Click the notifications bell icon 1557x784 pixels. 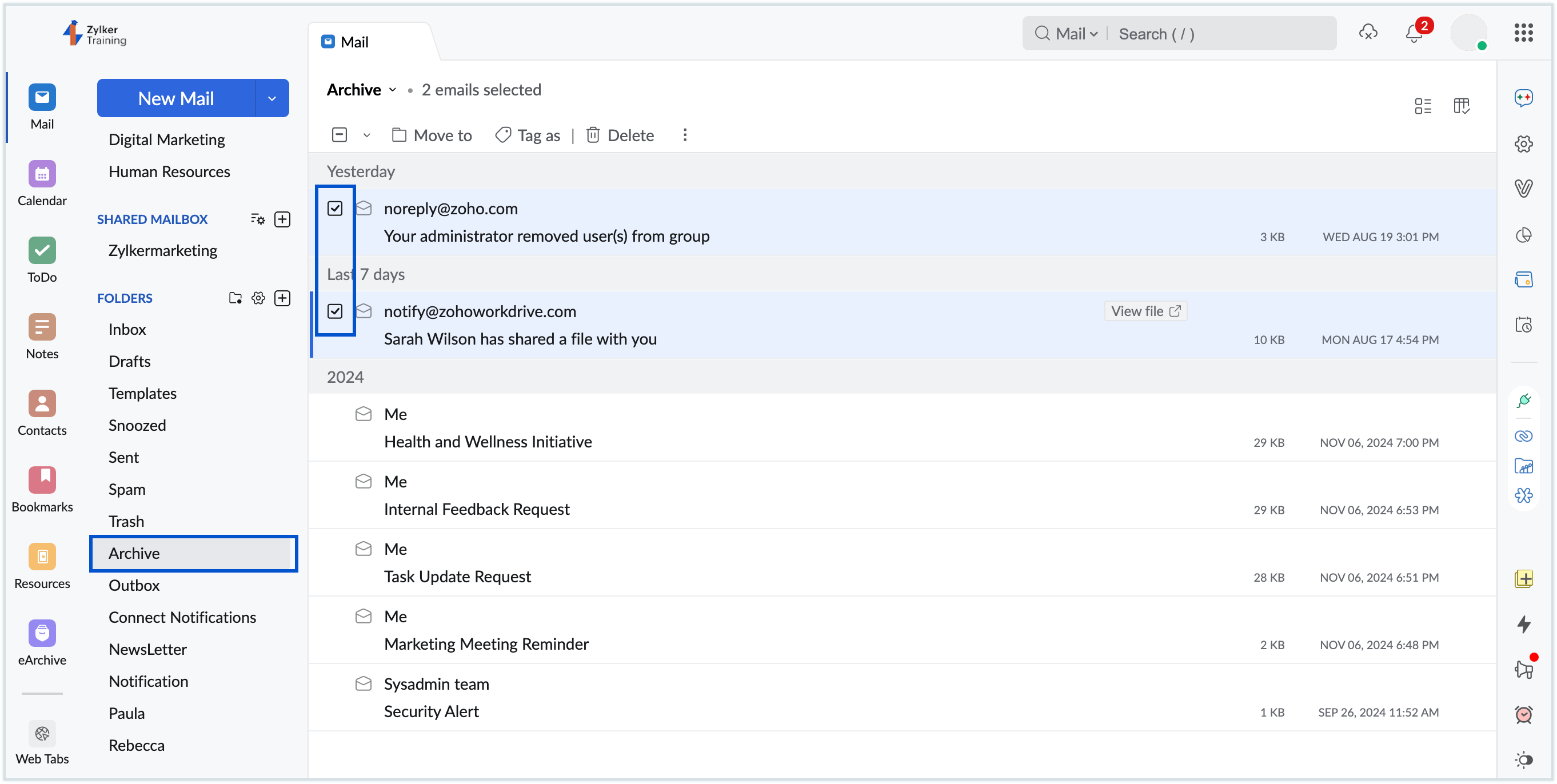(x=1414, y=33)
